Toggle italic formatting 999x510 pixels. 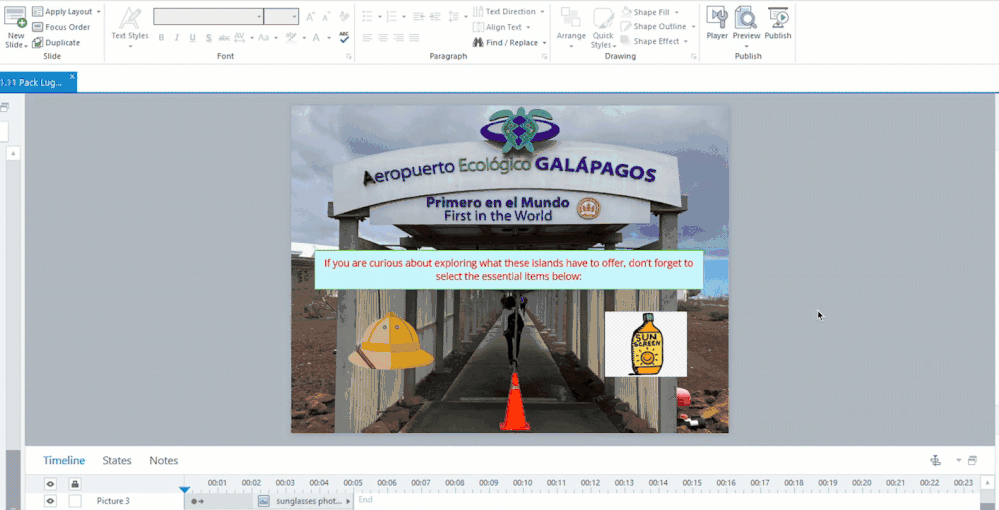pyautogui.click(x=176, y=38)
